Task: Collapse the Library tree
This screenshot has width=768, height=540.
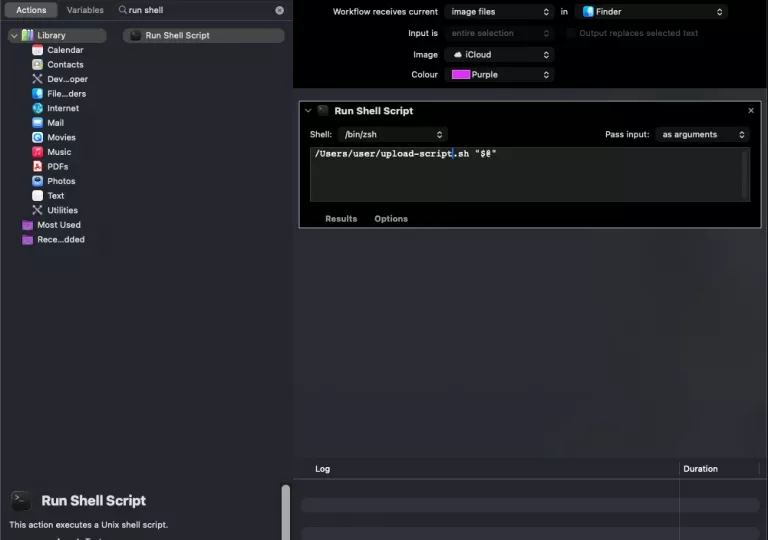Action: [x=13, y=36]
